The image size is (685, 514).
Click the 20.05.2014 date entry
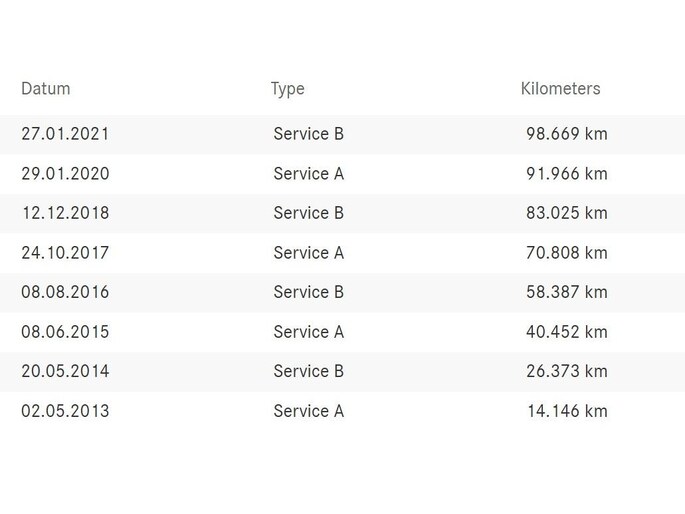tap(65, 371)
